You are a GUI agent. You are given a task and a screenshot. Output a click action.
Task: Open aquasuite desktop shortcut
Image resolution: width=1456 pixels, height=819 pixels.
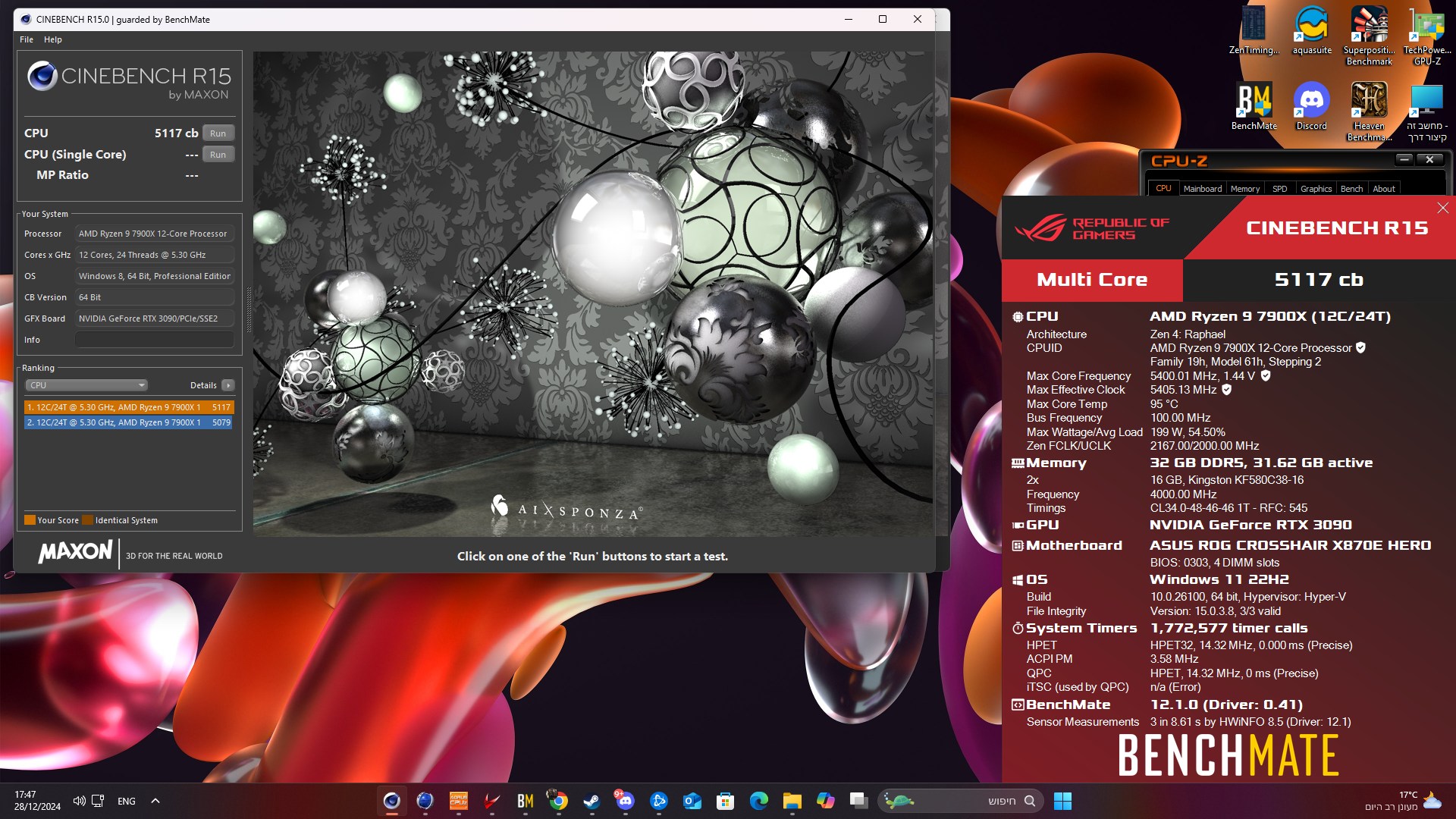pos(1312,30)
